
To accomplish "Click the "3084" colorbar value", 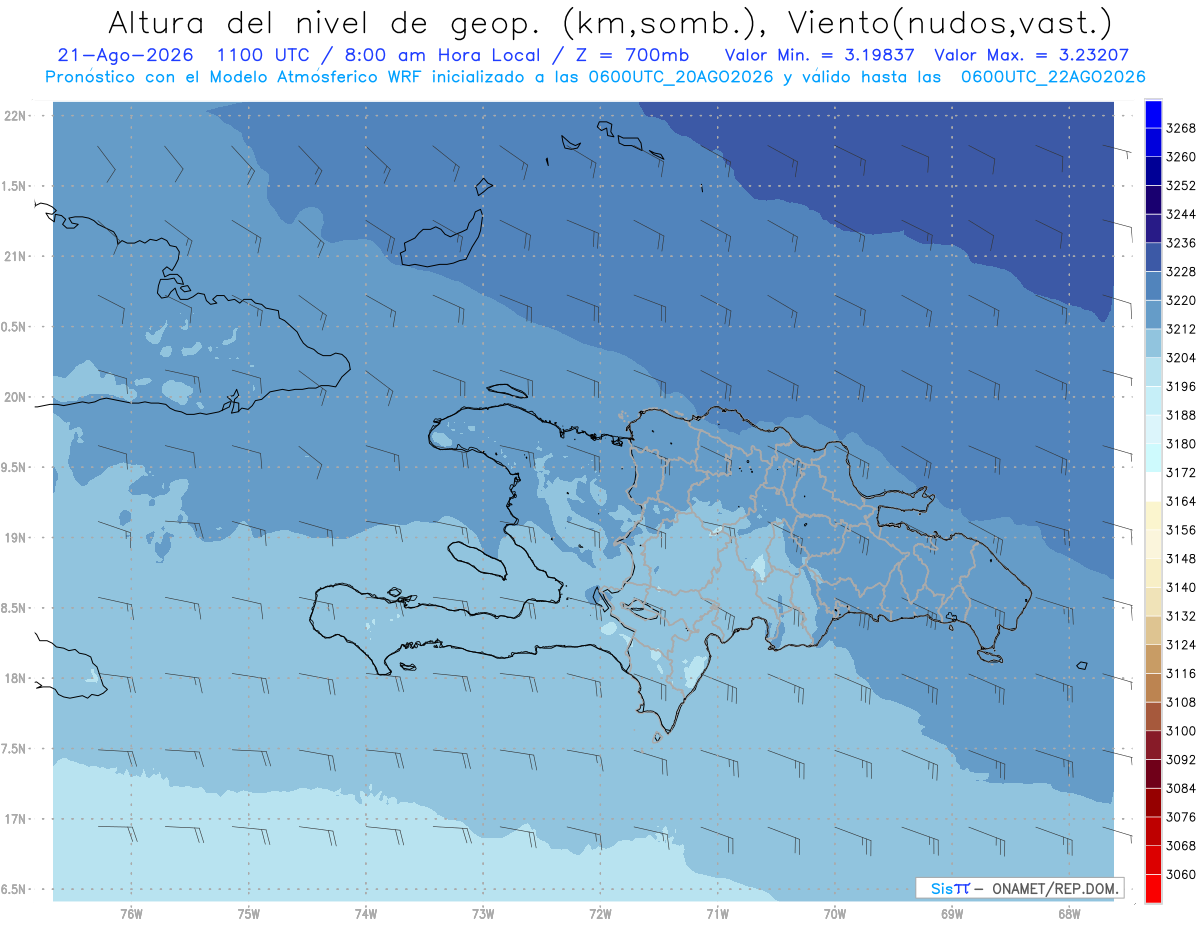I will [1181, 788].
